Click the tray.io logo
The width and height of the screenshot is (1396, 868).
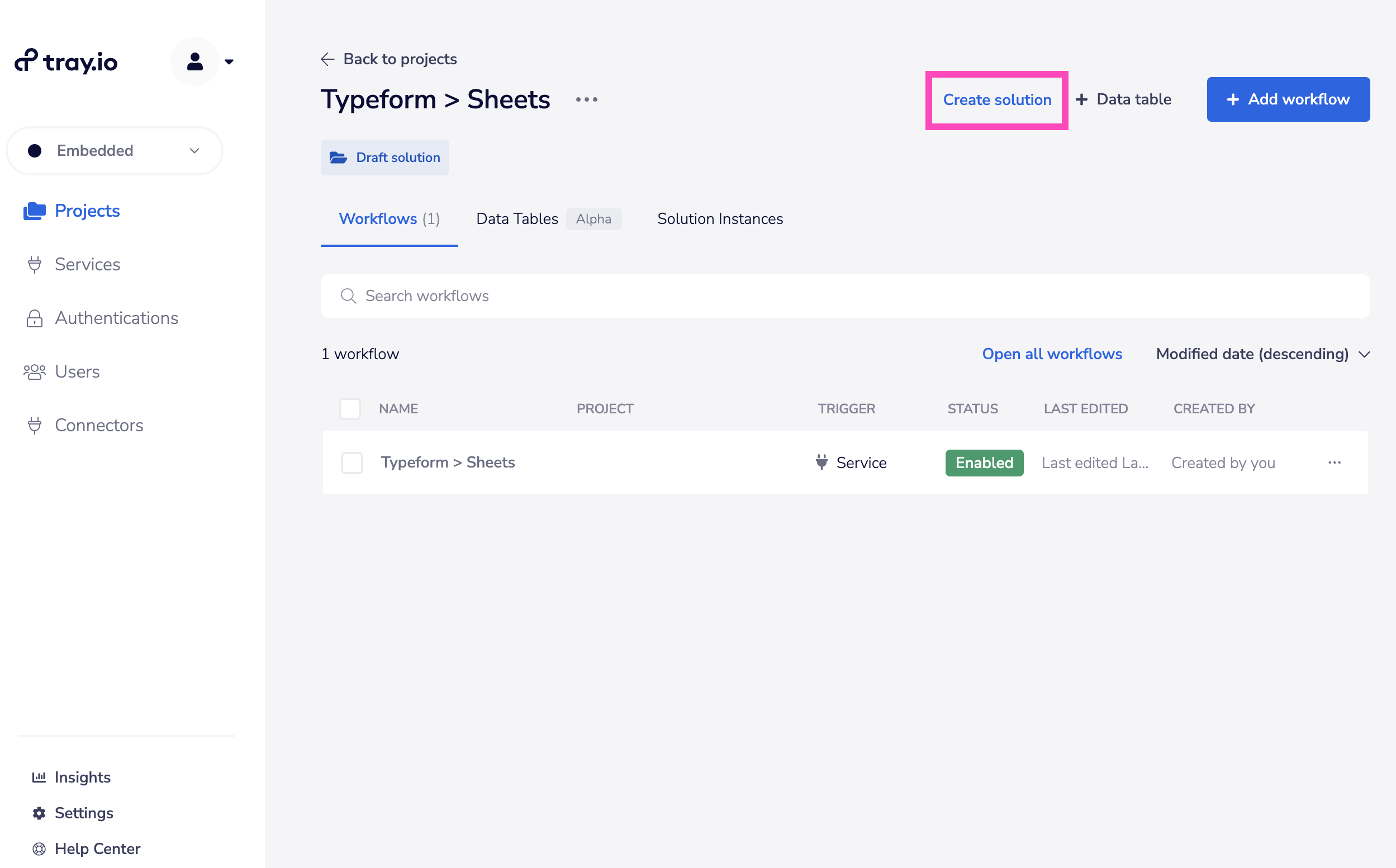pos(66,61)
